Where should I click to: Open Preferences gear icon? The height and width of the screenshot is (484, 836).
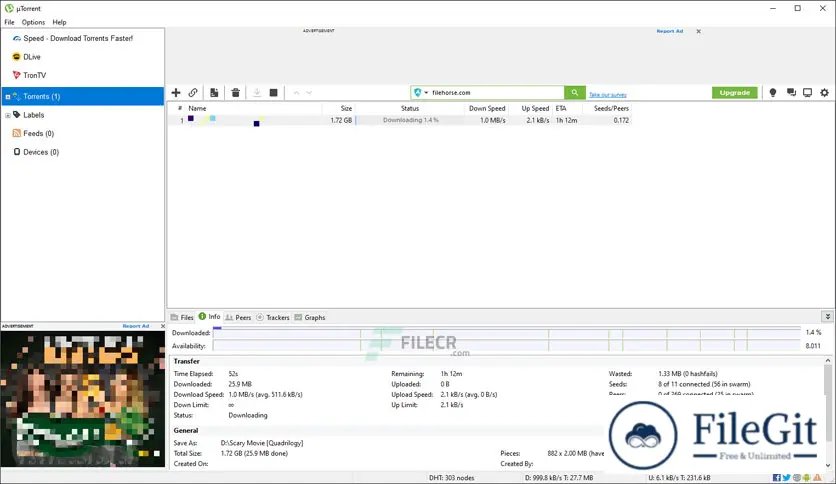click(x=824, y=93)
